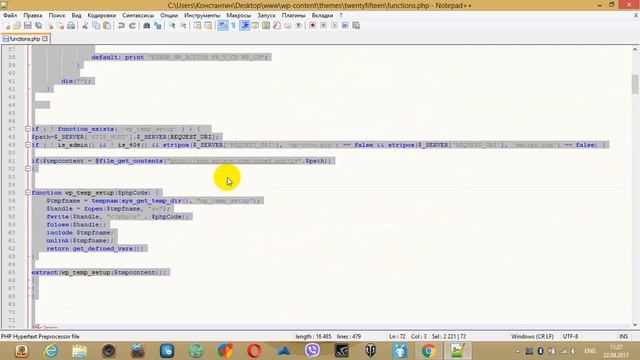The image size is (640, 360).
Task: Click vertical scrollbar down arrow
Action: pos(635,325)
